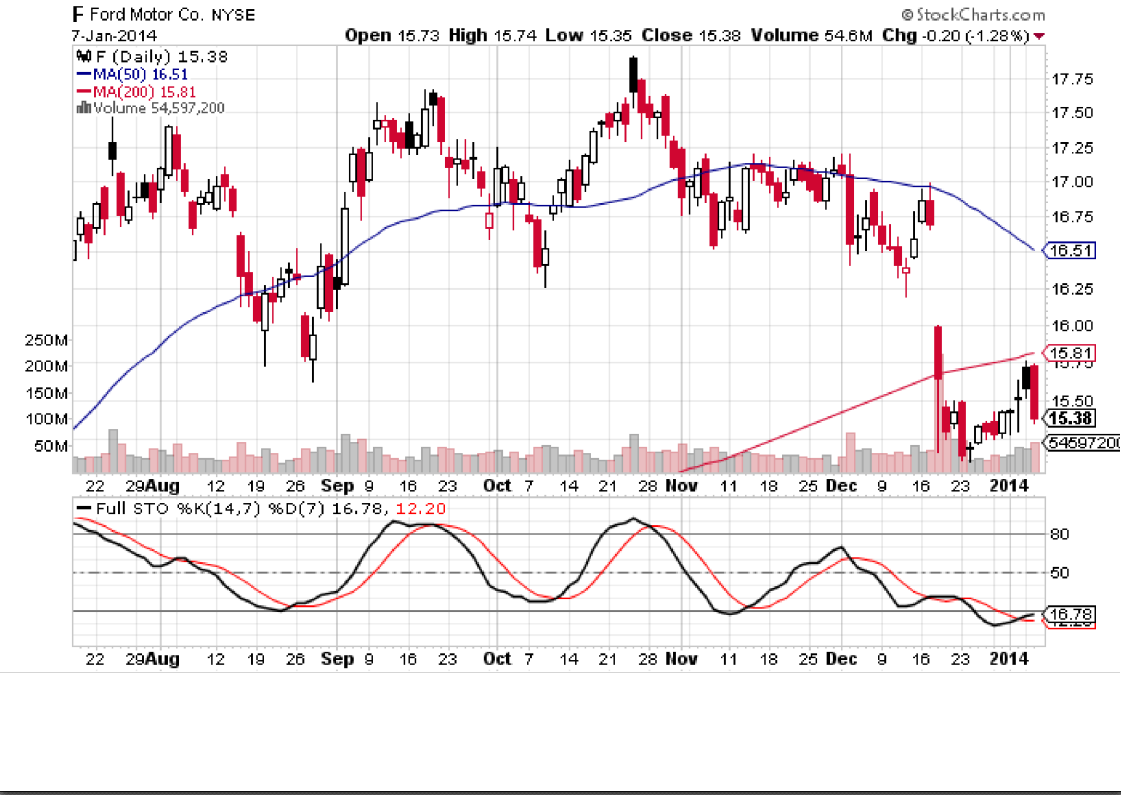Click the 54597200 volume tag
Screen dimensions: 1121x795
click(1084, 443)
